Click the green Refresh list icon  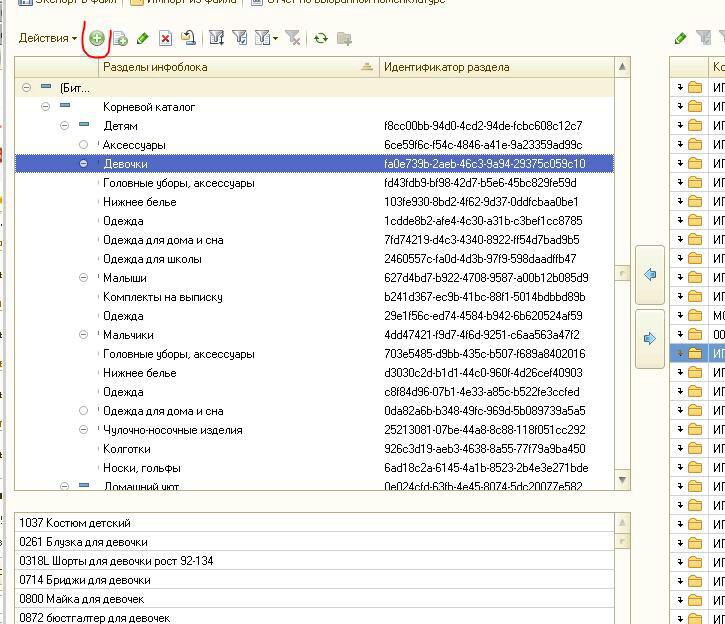point(320,38)
